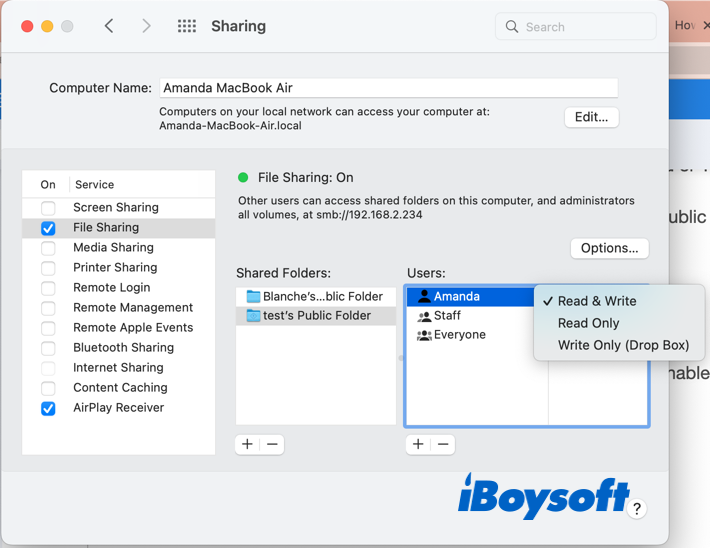The width and height of the screenshot is (710, 548).
Task: Open the Show All preferences grid icon
Action: click(x=187, y=26)
